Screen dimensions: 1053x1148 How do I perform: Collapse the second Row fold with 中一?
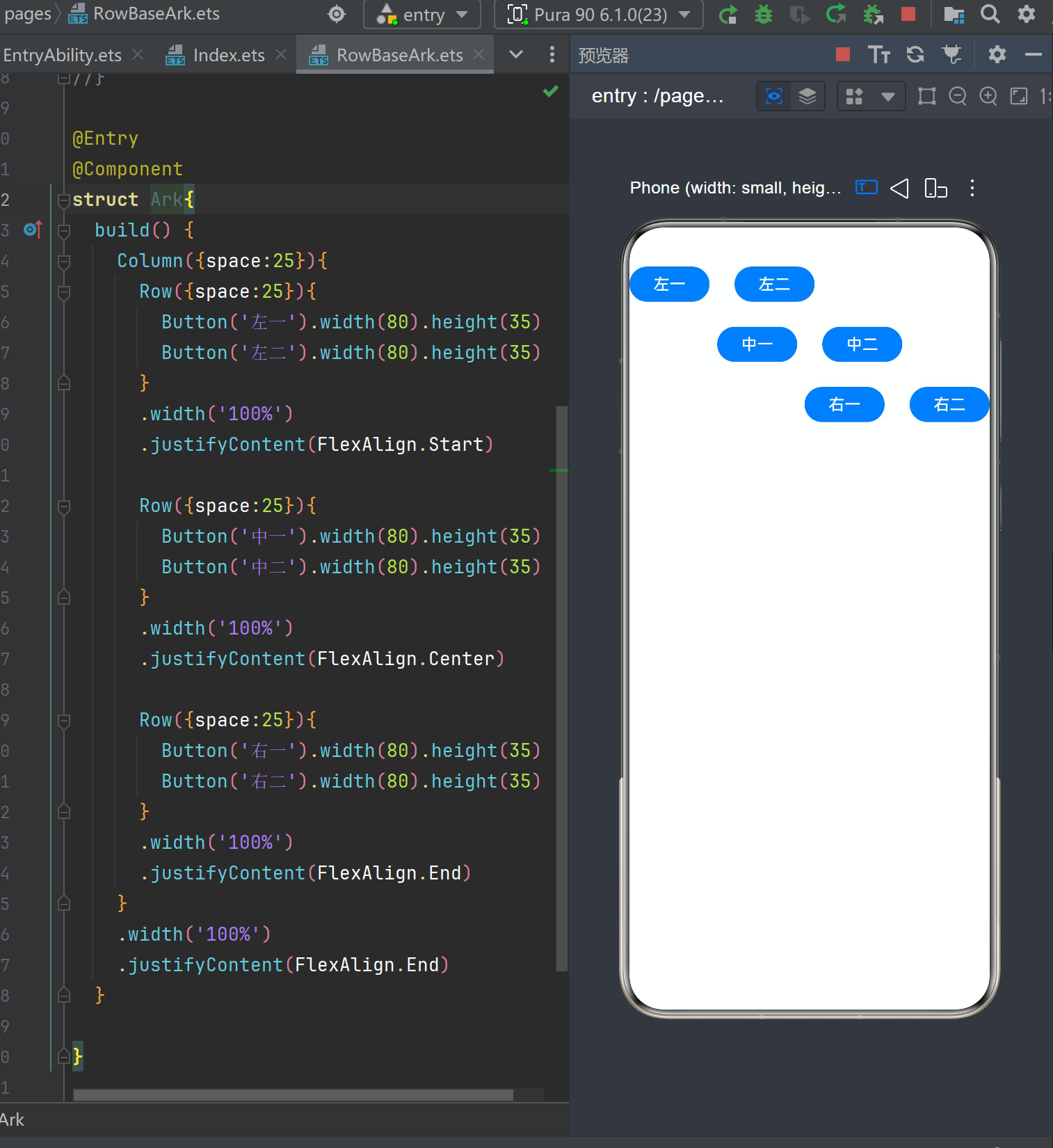point(63,507)
